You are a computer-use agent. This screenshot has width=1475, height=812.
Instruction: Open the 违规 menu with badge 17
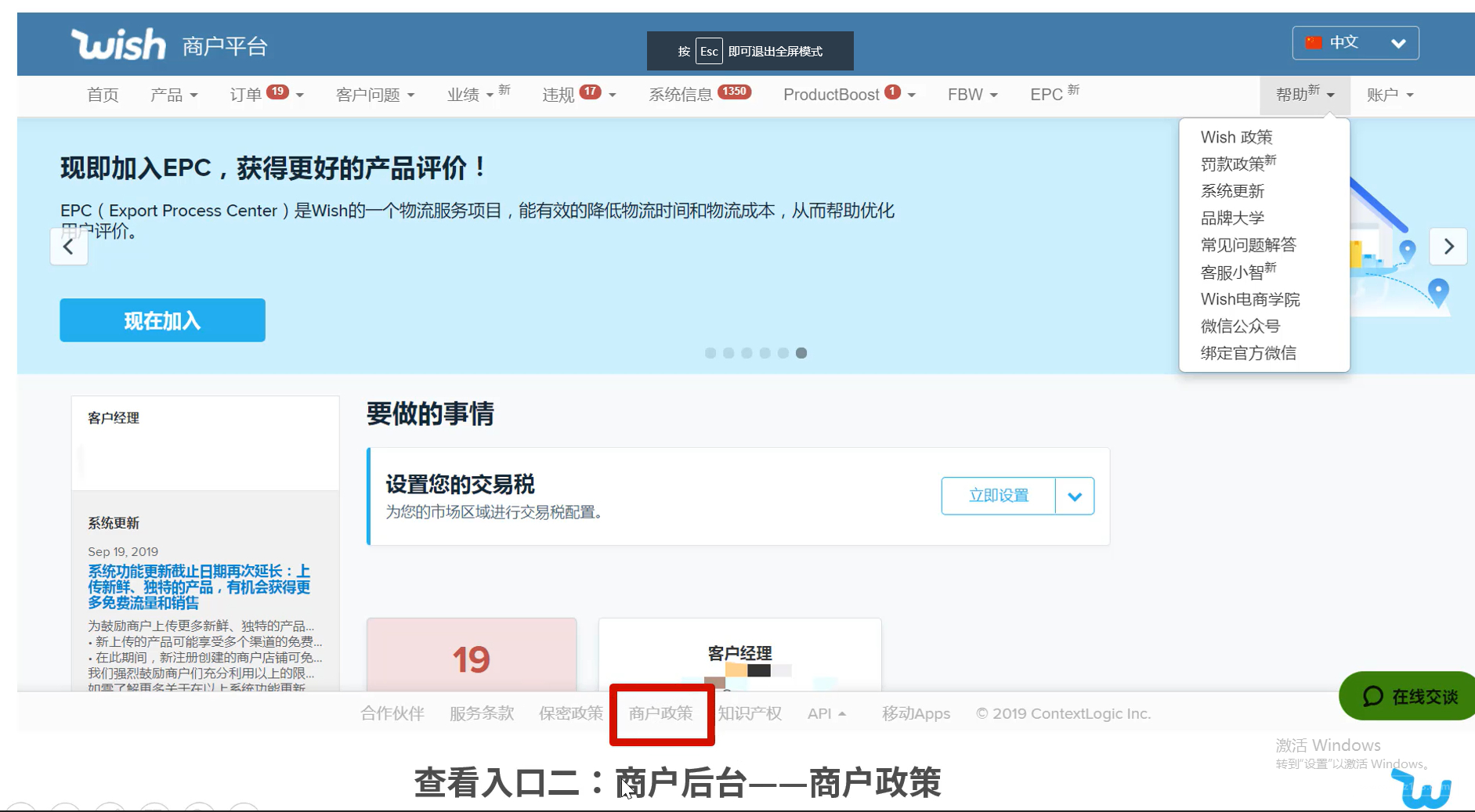tap(579, 94)
